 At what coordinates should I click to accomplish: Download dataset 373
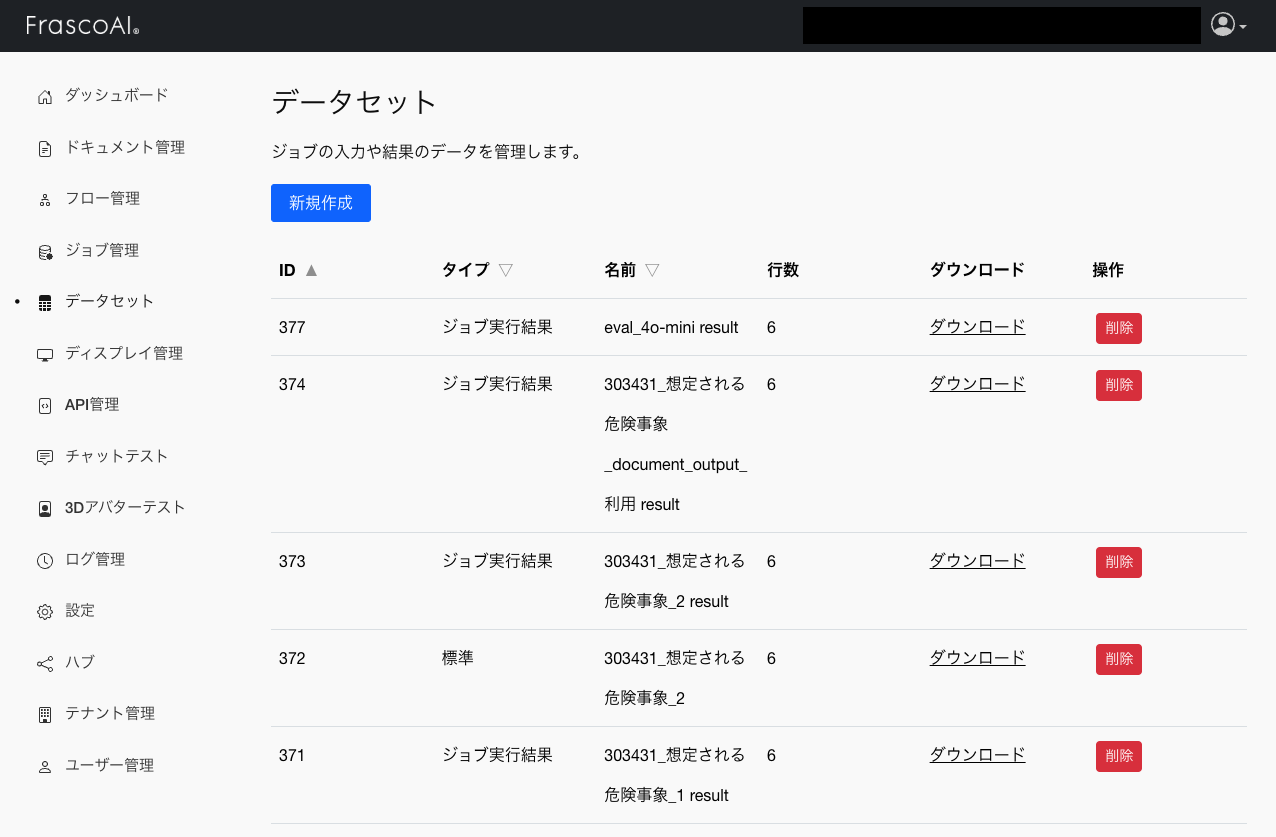coord(977,560)
